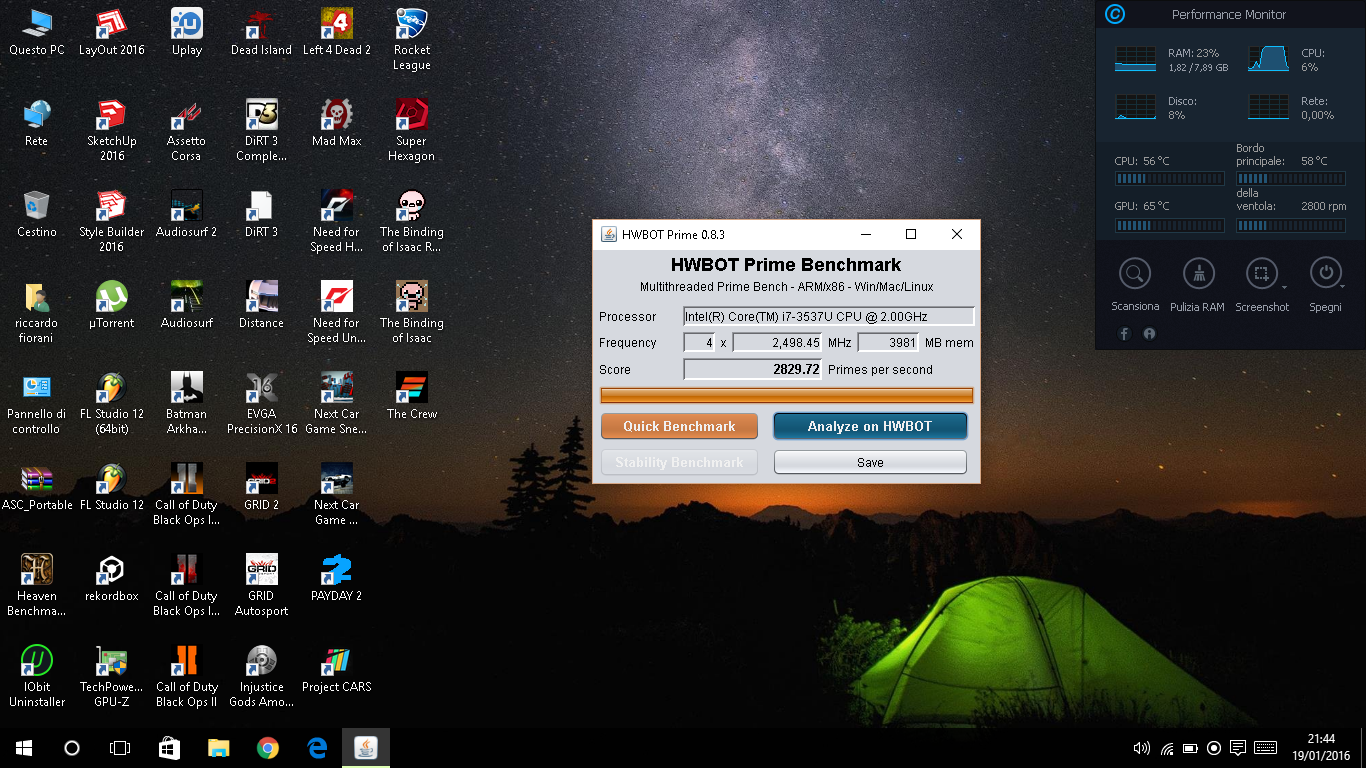This screenshot has height=768, width=1366.
Task: Click the 3981 MB memory field
Action: click(x=888, y=343)
